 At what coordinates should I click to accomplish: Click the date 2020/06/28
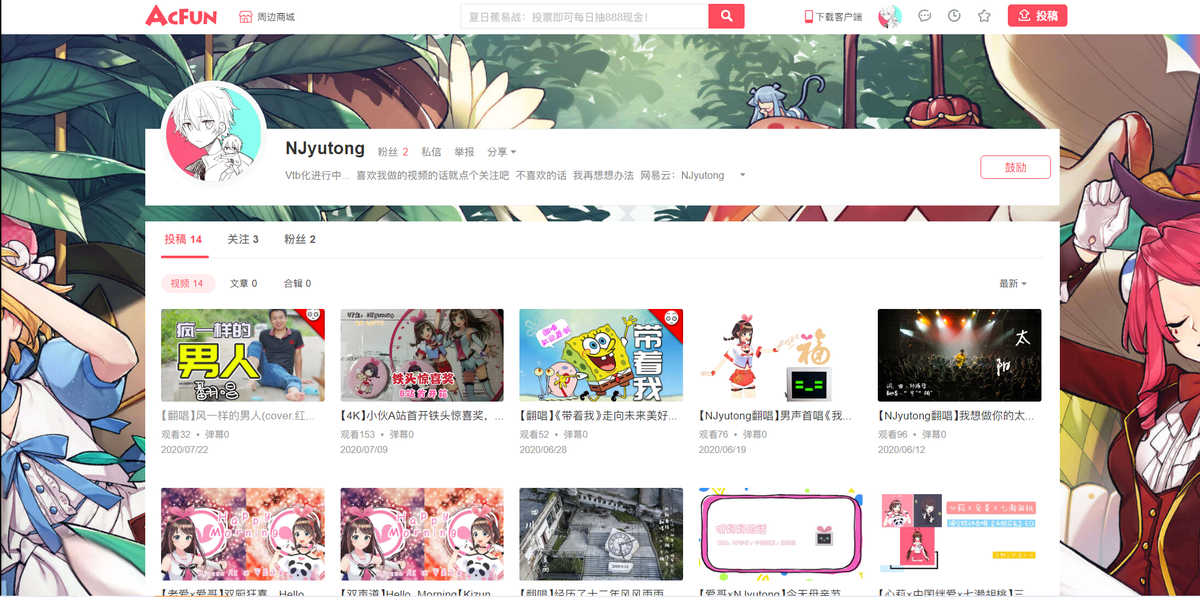[x=543, y=450]
